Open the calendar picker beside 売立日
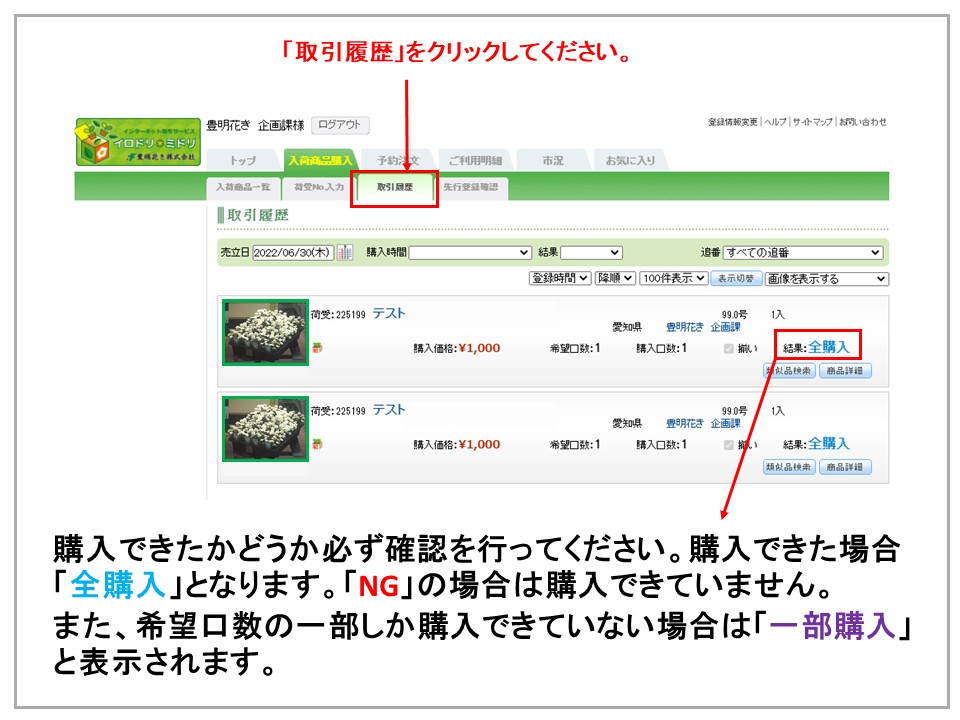The height and width of the screenshot is (720, 960). coord(345,253)
